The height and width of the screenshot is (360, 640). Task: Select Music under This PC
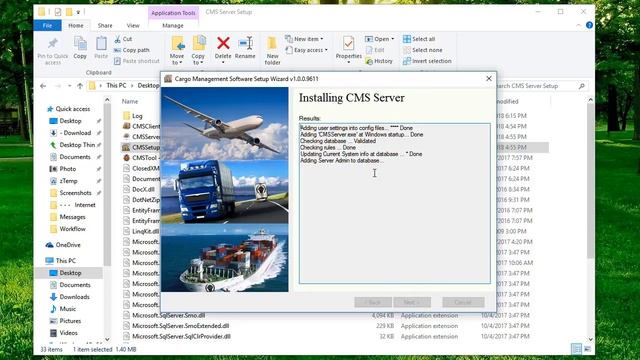pyautogui.click(x=68, y=309)
